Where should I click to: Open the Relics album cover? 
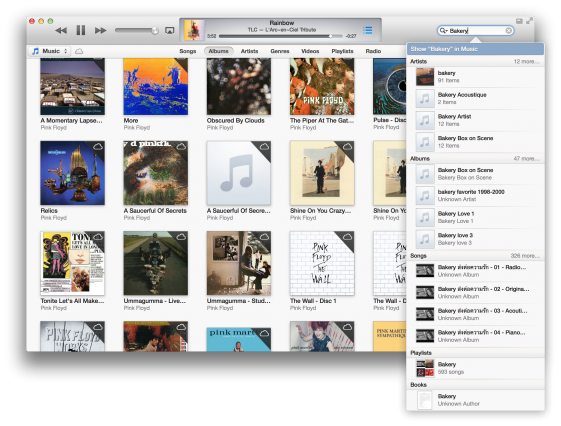73,173
